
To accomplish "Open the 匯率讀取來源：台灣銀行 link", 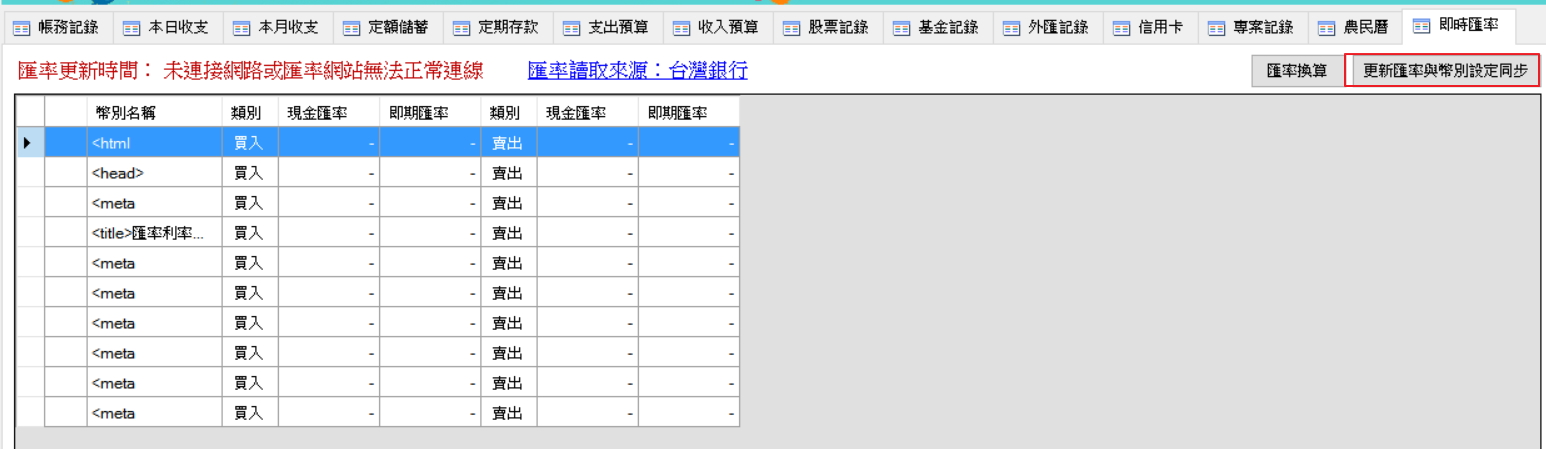I will (x=638, y=71).
